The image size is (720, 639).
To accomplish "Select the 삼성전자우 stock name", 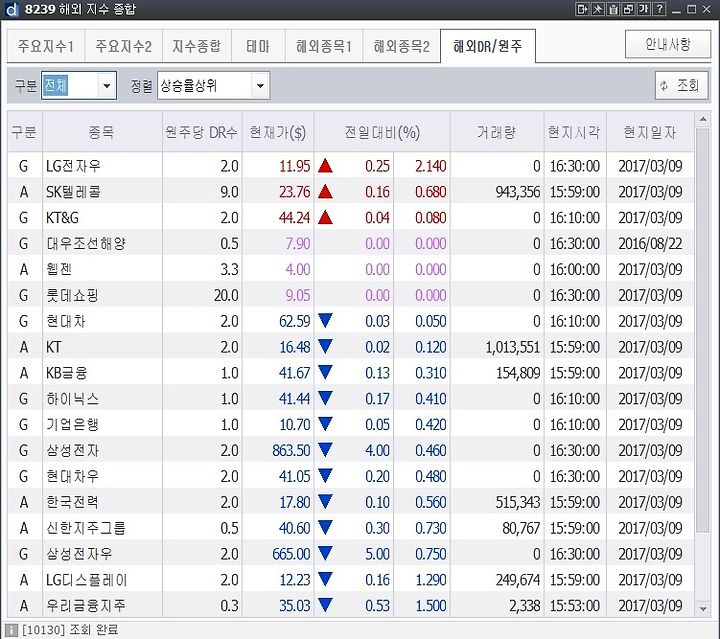I will 79,553.
